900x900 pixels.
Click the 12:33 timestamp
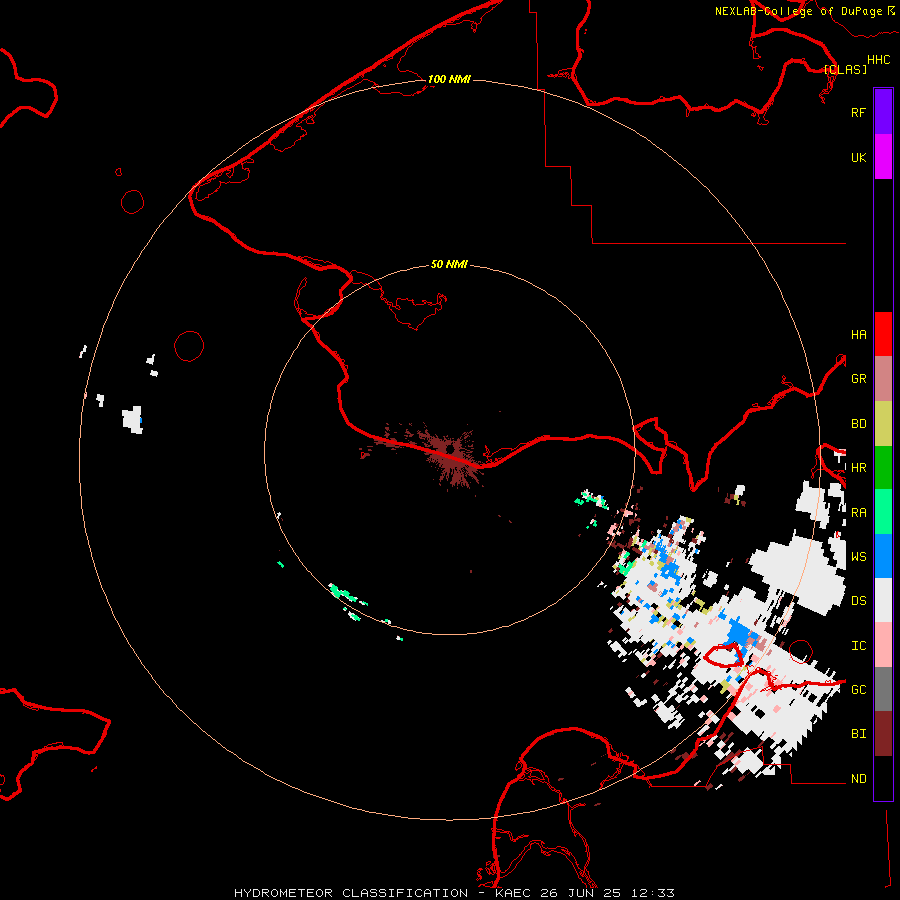[x=653, y=893]
